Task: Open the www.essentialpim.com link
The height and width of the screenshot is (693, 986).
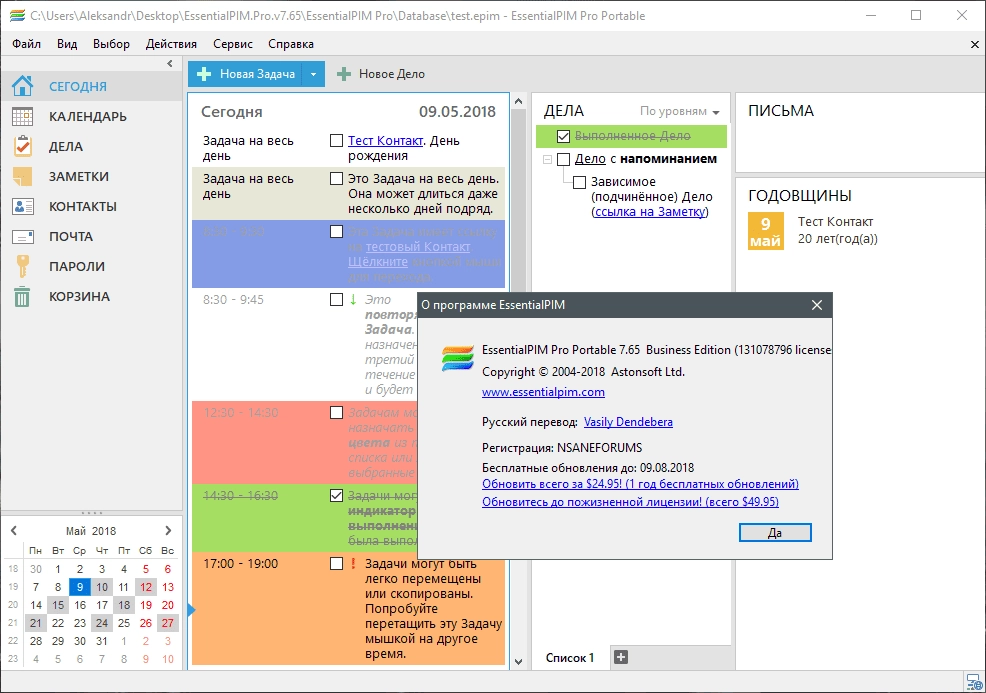Action: pos(543,392)
